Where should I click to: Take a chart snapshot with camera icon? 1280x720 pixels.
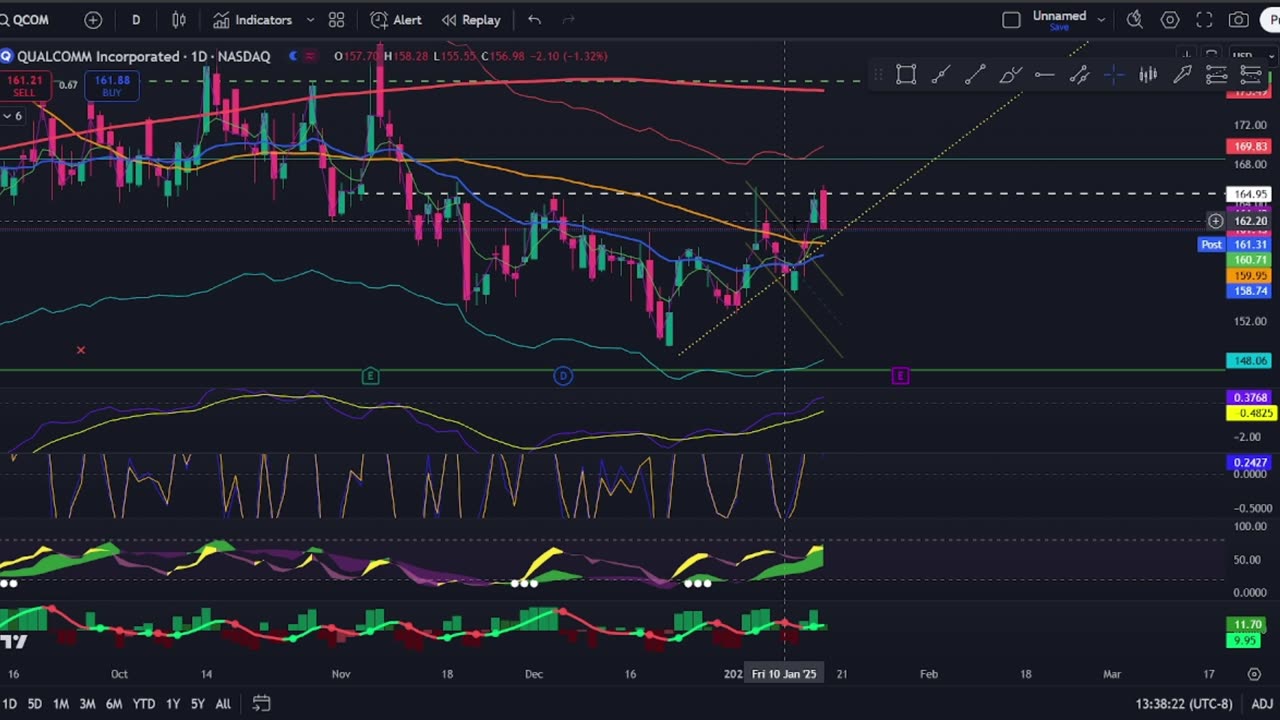1239,20
